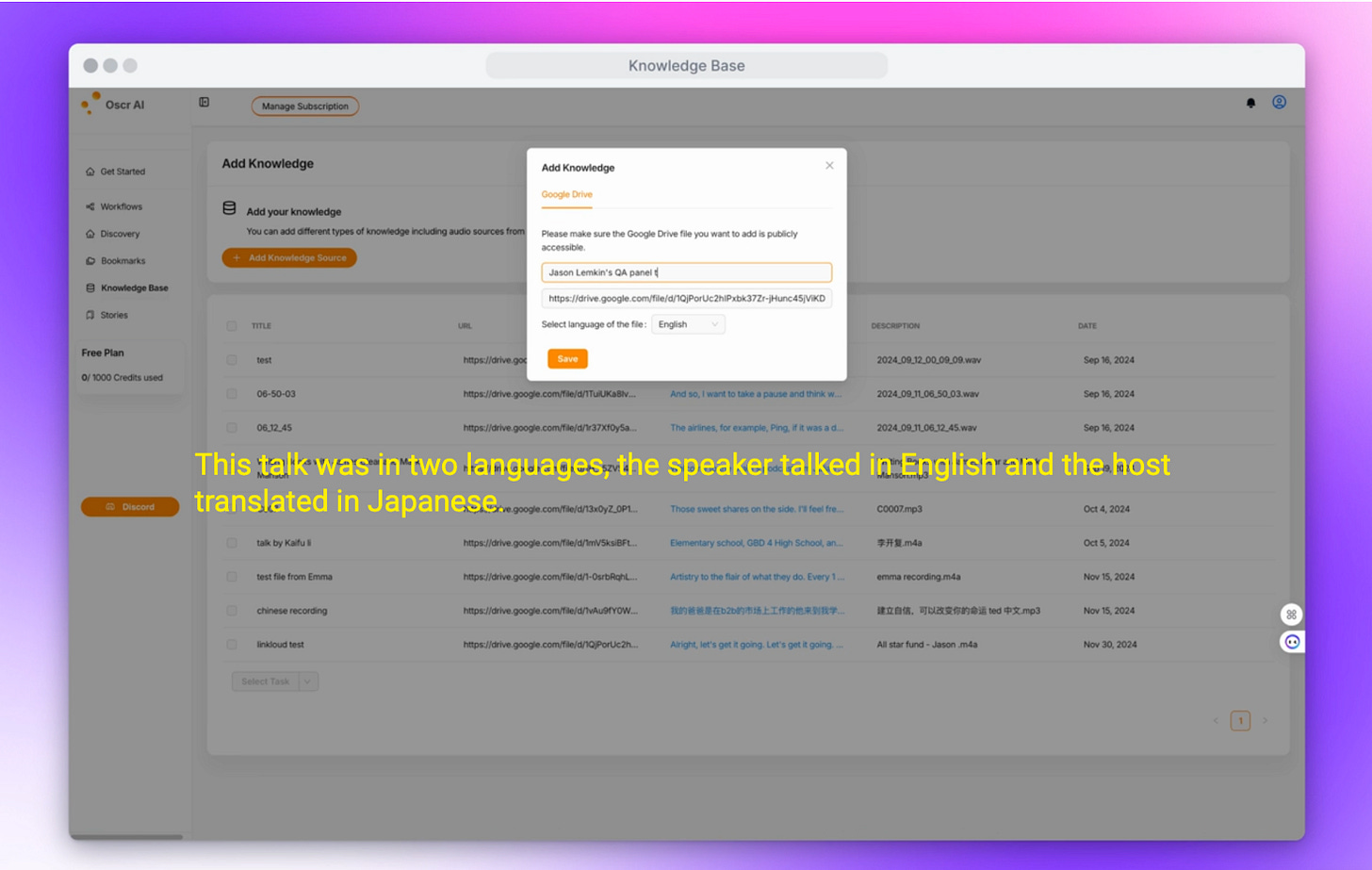Check the box for 'test file from Emma'
Screen dimensions: 1372x870
click(x=232, y=577)
